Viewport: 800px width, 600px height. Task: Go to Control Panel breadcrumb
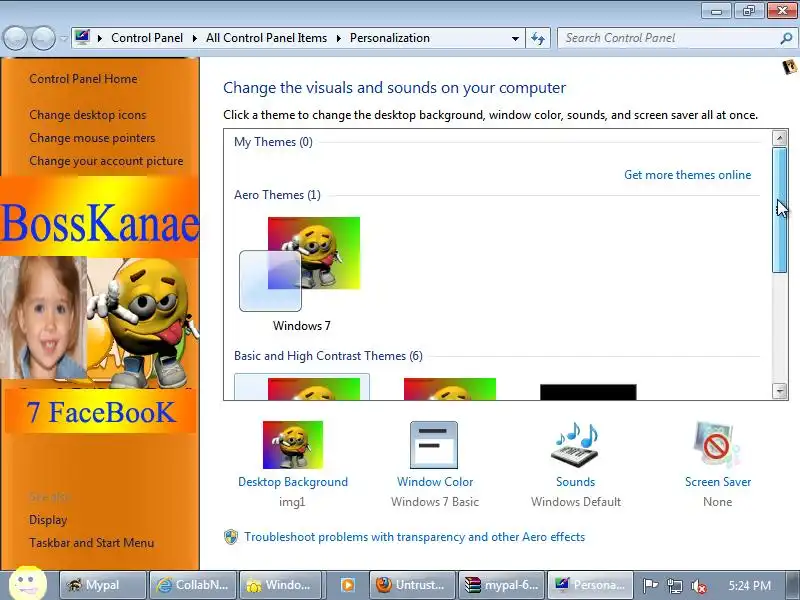[147, 38]
